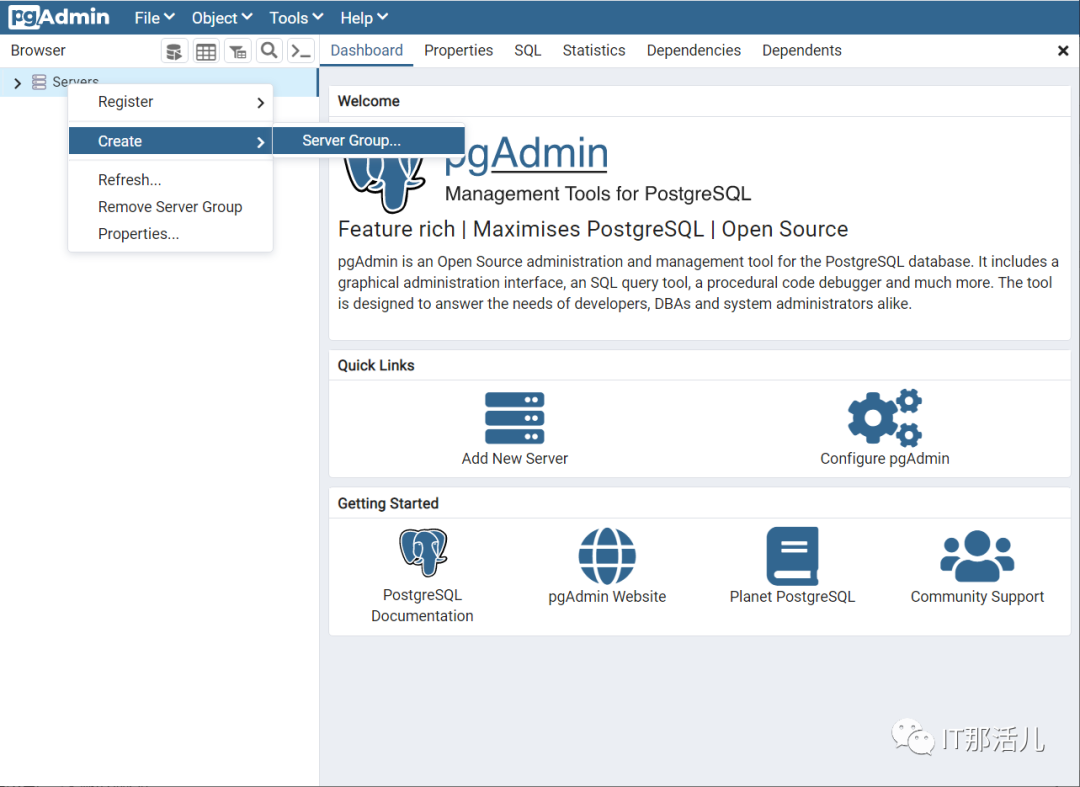
Task: Switch to the Dependents tab
Action: 802,50
